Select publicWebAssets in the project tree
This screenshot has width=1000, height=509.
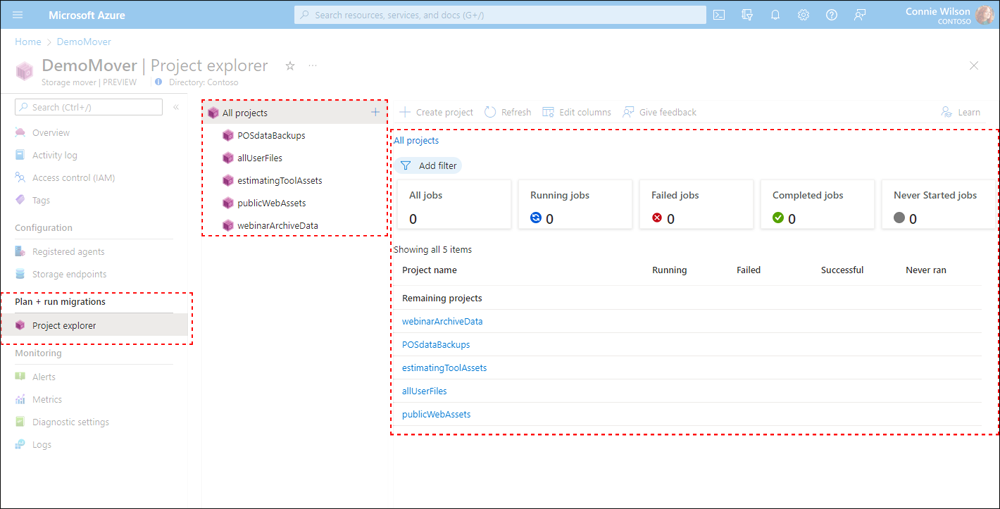point(271,203)
